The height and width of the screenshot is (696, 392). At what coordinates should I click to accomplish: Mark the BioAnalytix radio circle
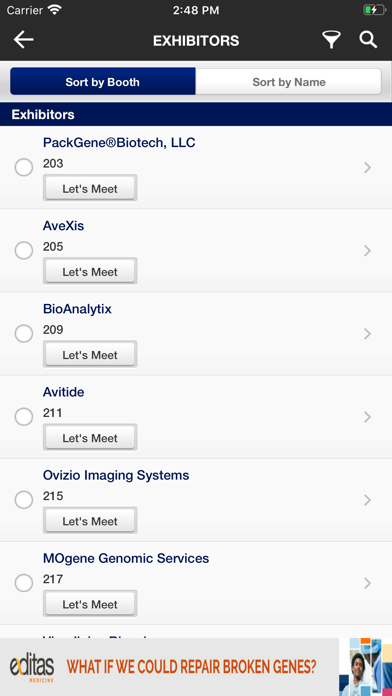24,333
